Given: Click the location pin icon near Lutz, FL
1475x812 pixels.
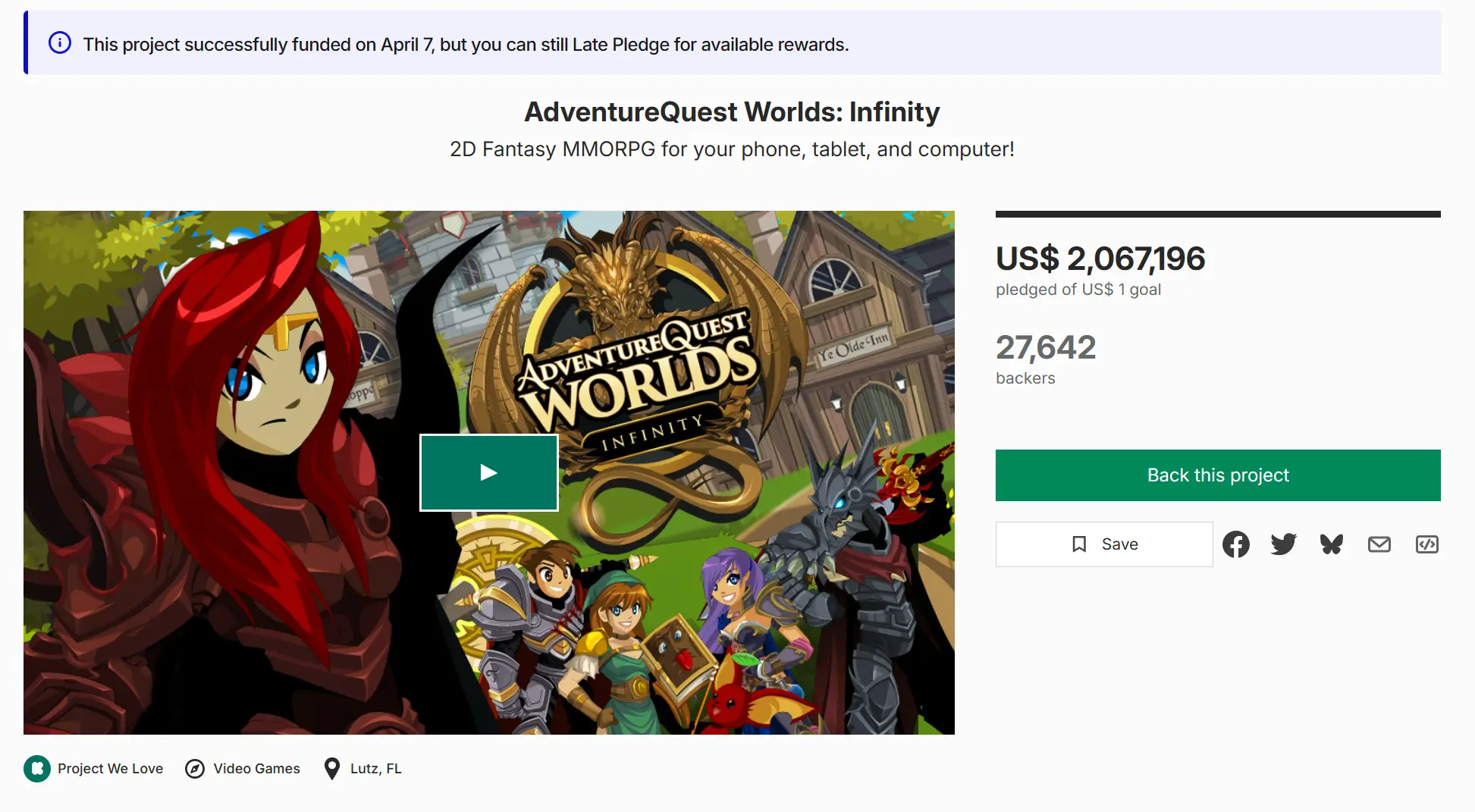Looking at the screenshot, I should point(331,768).
